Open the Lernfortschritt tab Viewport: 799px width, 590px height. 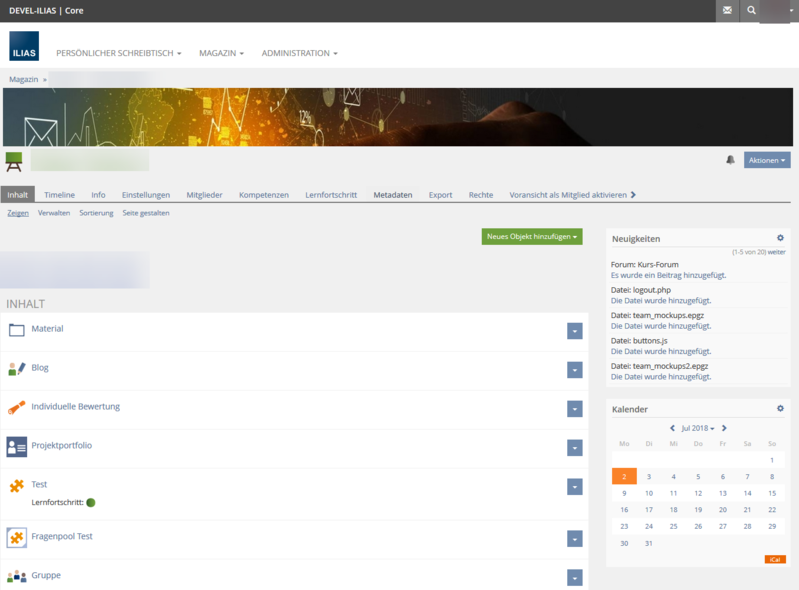pyautogui.click(x=330, y=195)
